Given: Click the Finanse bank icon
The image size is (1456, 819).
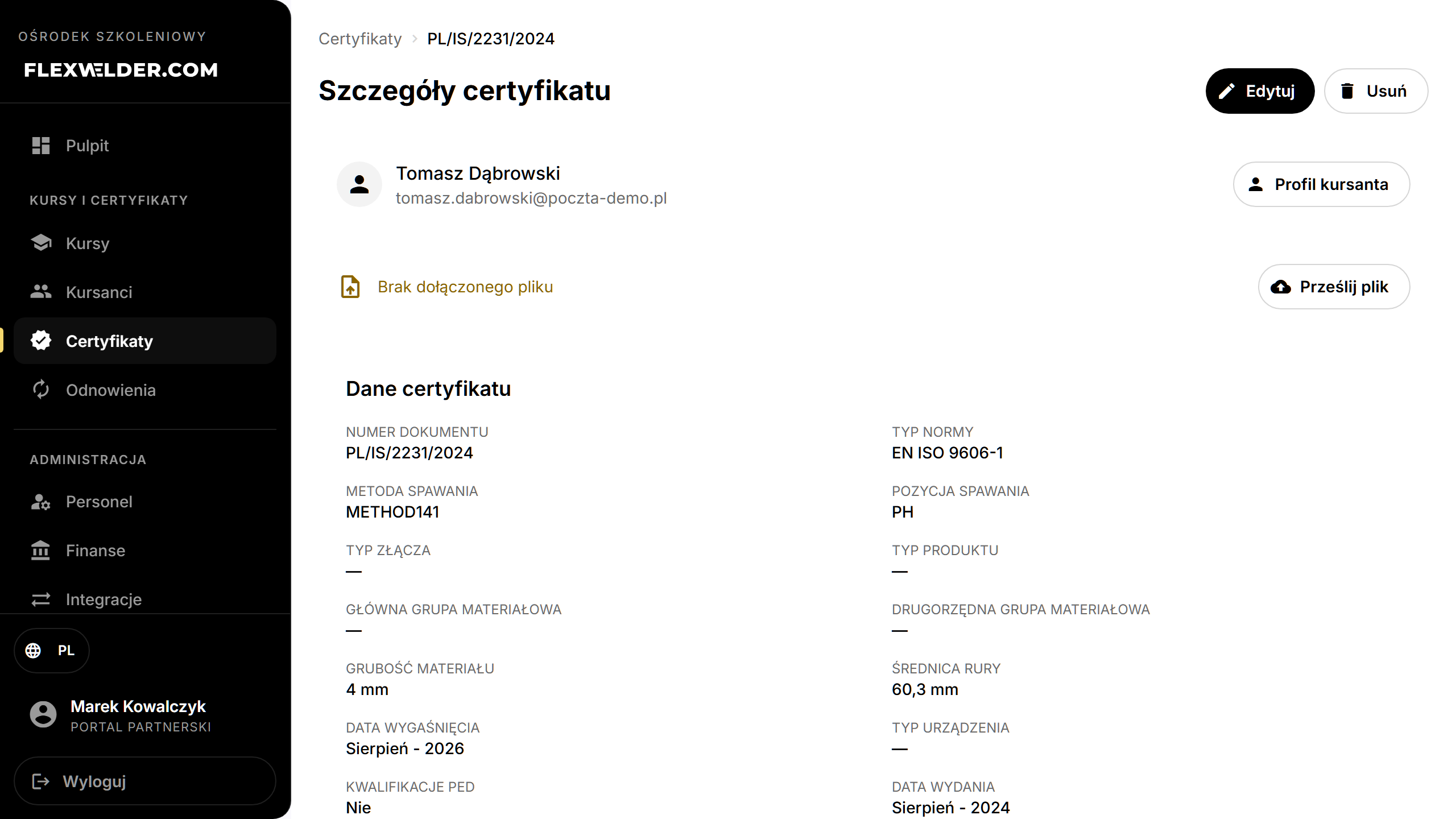Looking at the screenshot, I should click(41, 551).
